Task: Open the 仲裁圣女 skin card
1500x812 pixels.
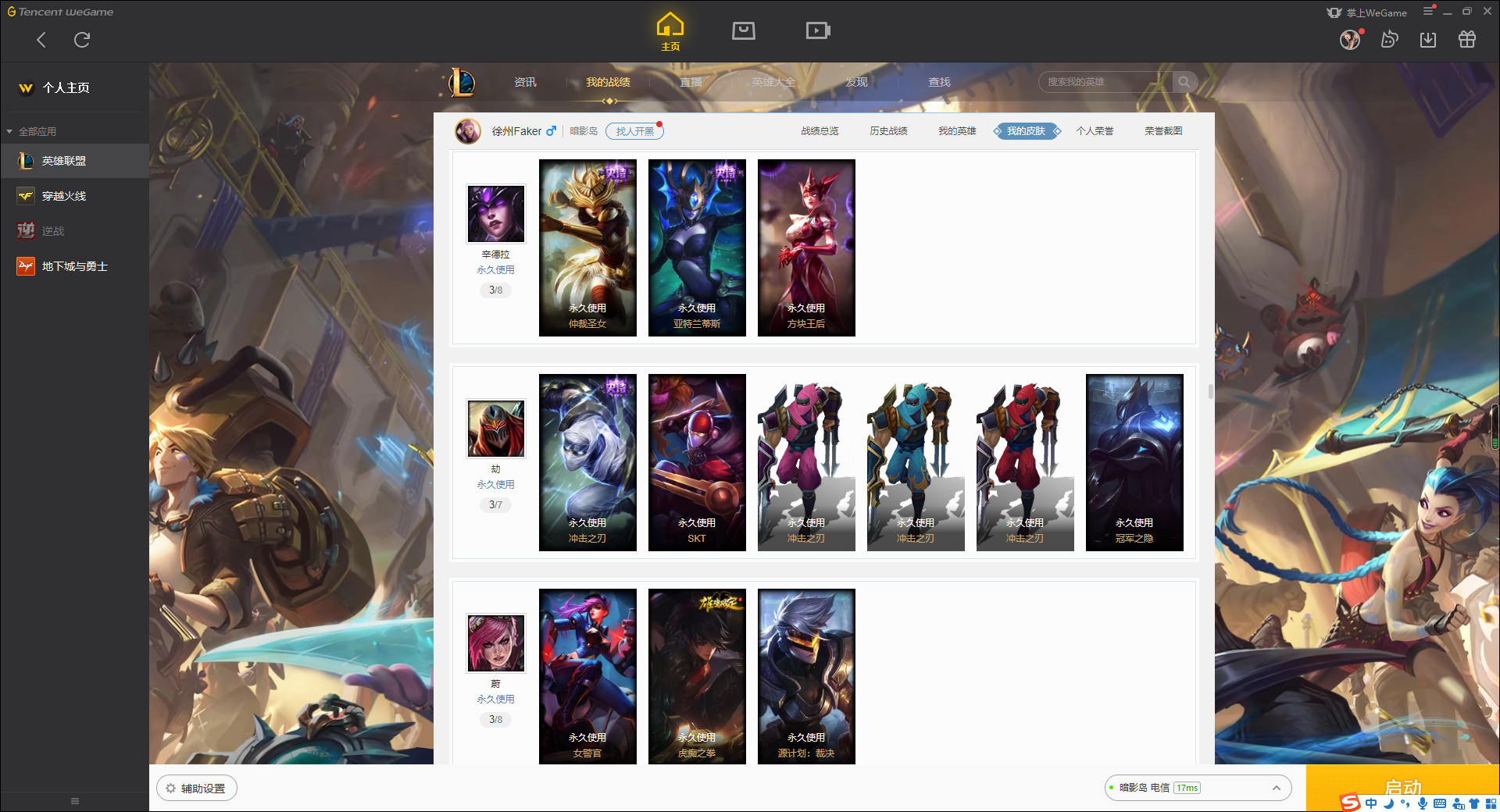Action: pos(587,248)
